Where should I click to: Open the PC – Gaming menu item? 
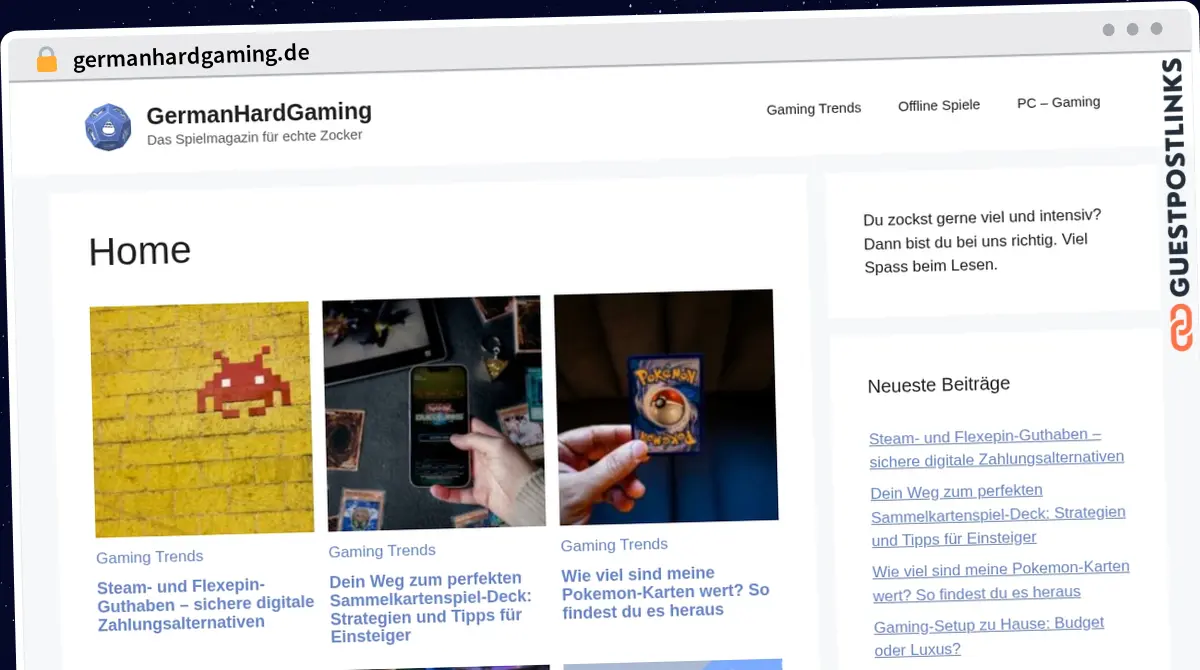(1058, 102)
